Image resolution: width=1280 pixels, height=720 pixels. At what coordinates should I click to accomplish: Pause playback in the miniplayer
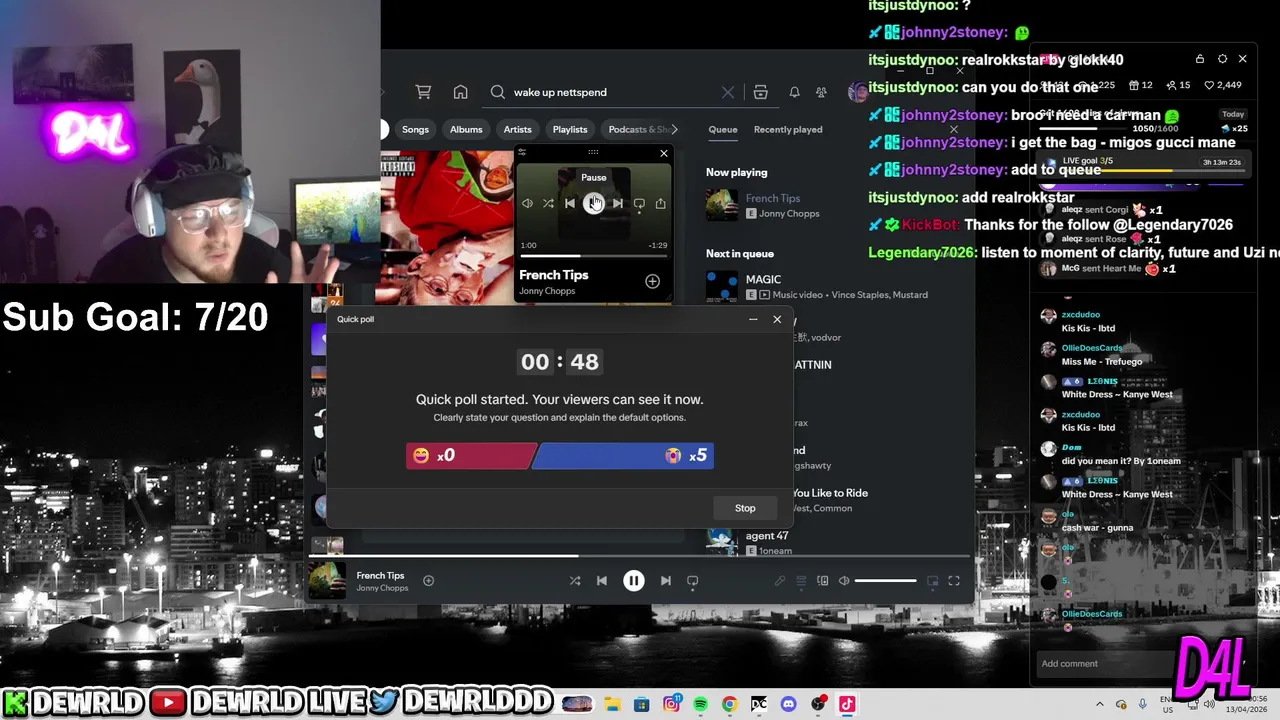tap(594, 204)
